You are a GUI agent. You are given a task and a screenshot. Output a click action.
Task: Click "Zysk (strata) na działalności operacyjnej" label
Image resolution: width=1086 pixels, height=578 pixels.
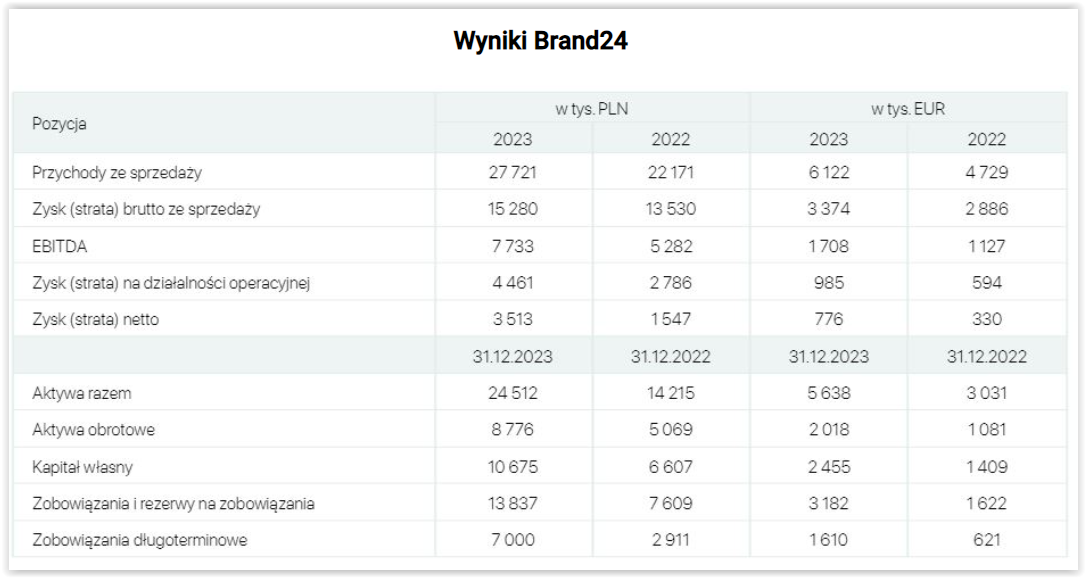coord(171,282)
